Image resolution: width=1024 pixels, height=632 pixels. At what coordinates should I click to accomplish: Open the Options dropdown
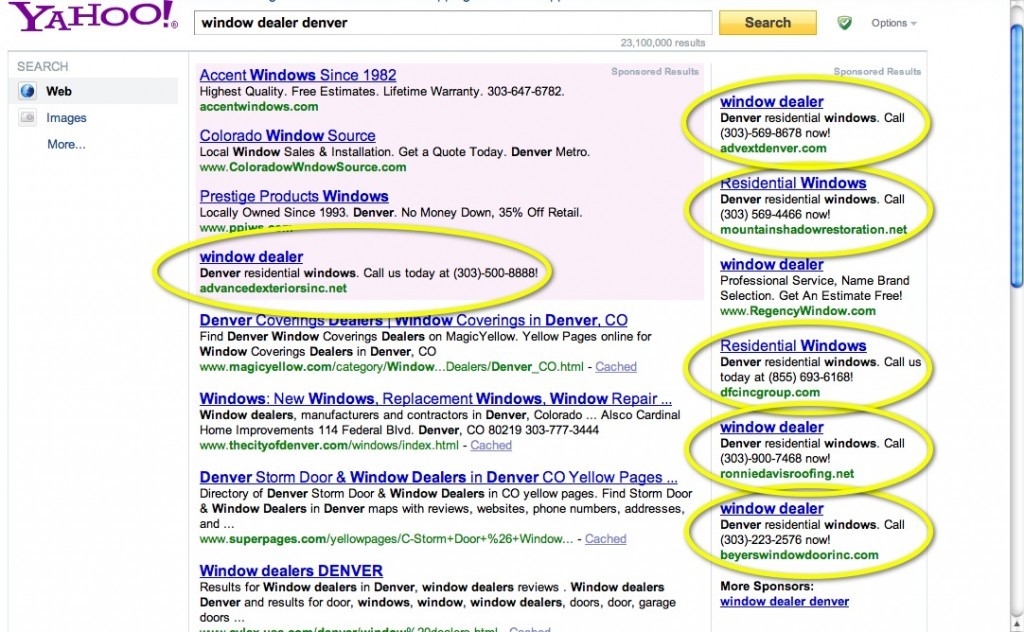coord(888,22)
